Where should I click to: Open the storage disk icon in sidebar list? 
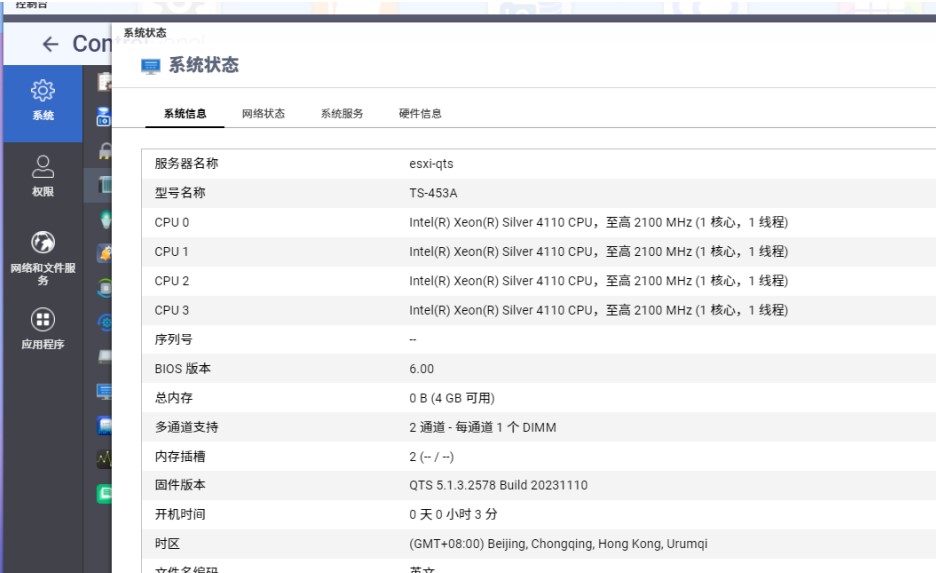click(104, 116)
